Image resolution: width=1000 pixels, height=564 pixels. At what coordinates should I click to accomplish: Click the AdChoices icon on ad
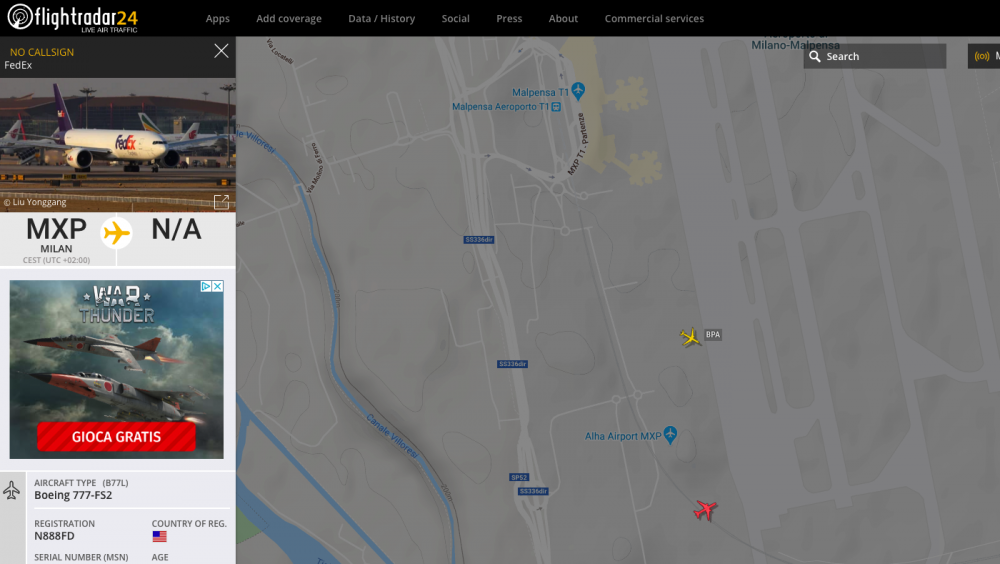click(x=211, y=286)
